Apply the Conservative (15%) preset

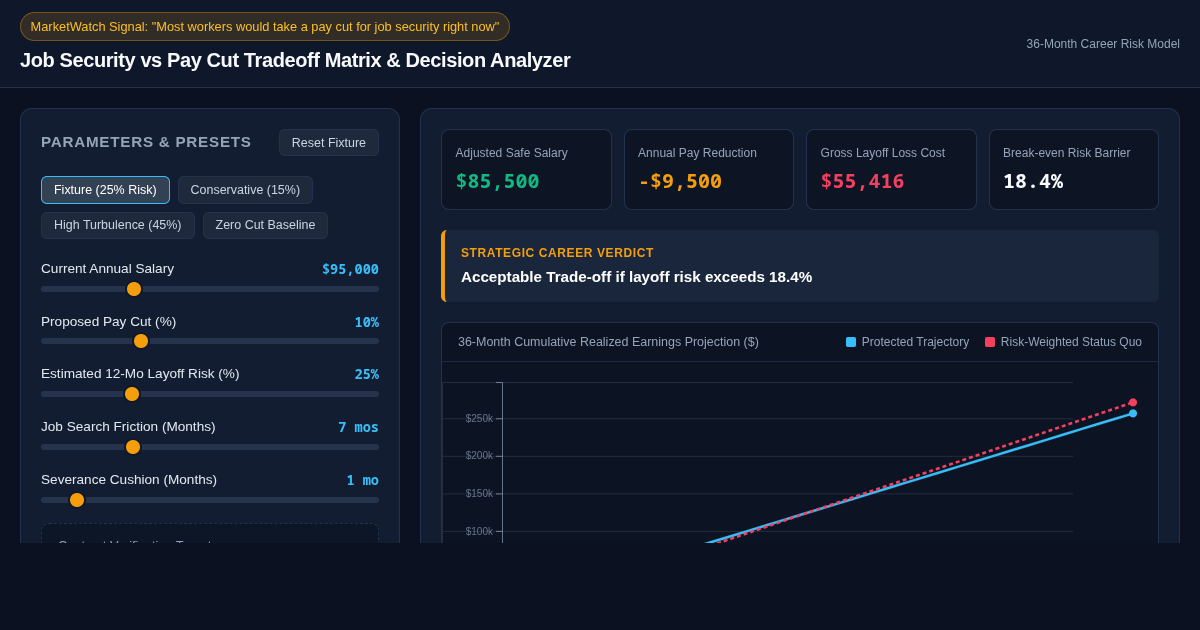pyautogui.click(x=245, y=190)
